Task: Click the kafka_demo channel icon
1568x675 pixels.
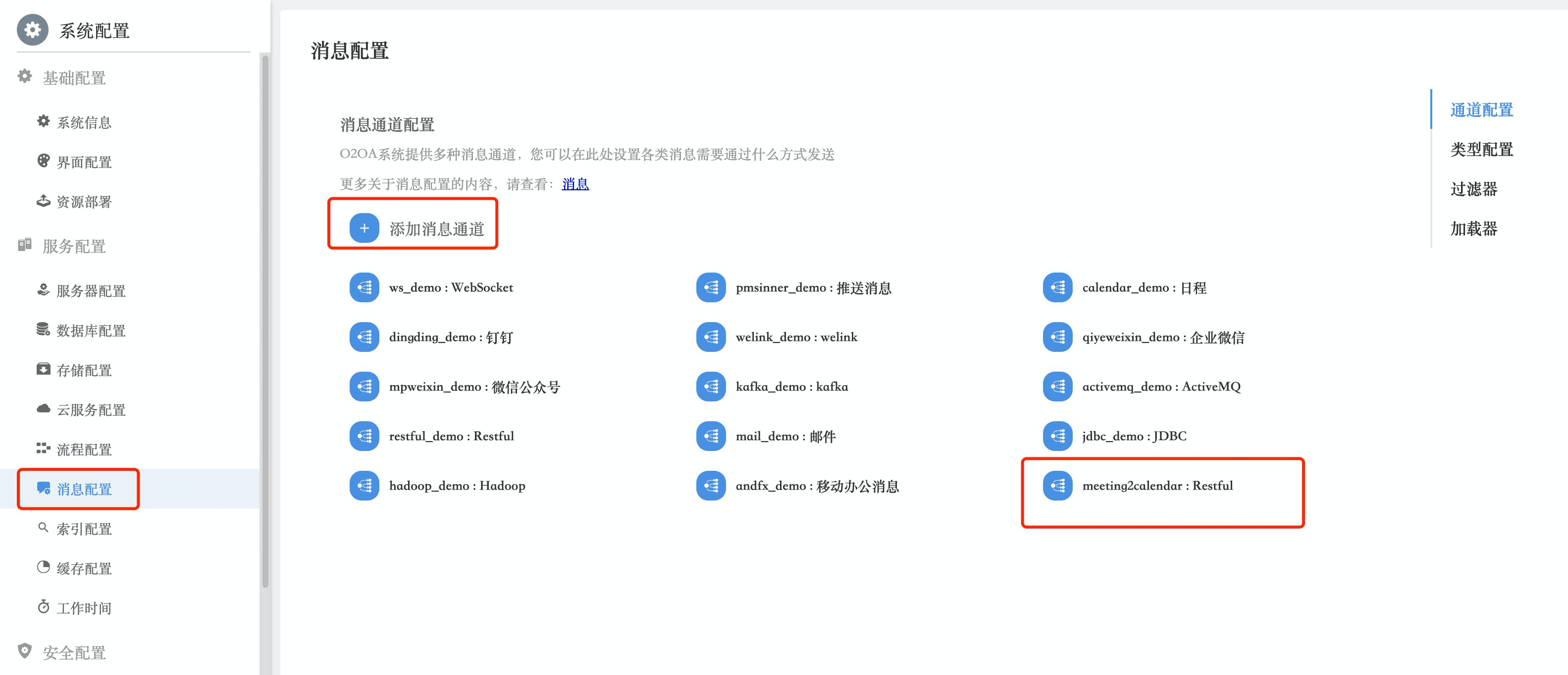Action: [710, 387]
